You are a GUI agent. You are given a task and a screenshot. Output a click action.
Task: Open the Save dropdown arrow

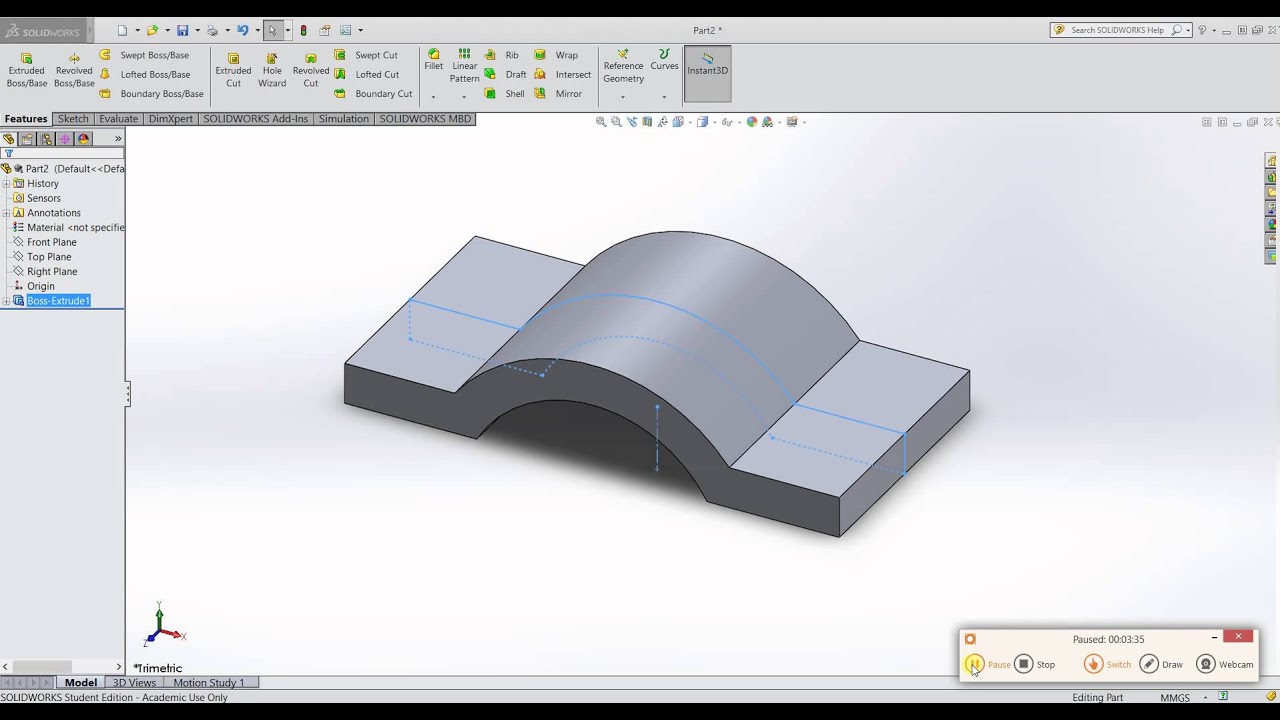[197, 31]
